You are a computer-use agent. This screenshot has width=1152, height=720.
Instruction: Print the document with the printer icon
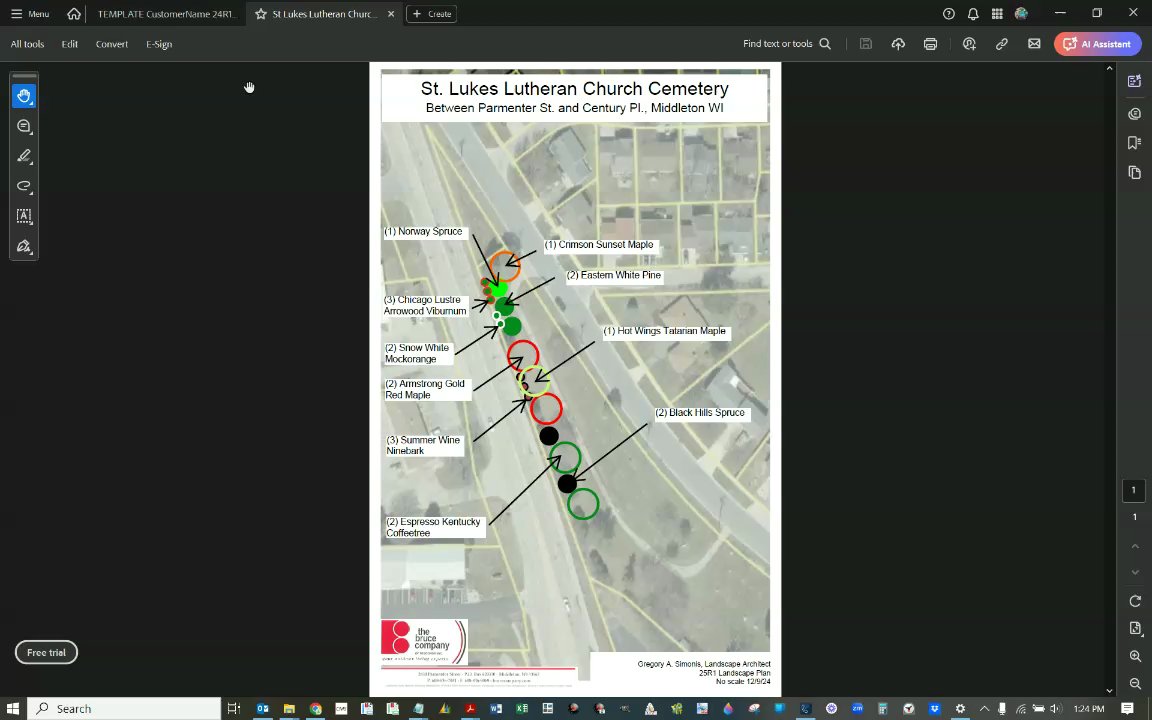[930, 44]
